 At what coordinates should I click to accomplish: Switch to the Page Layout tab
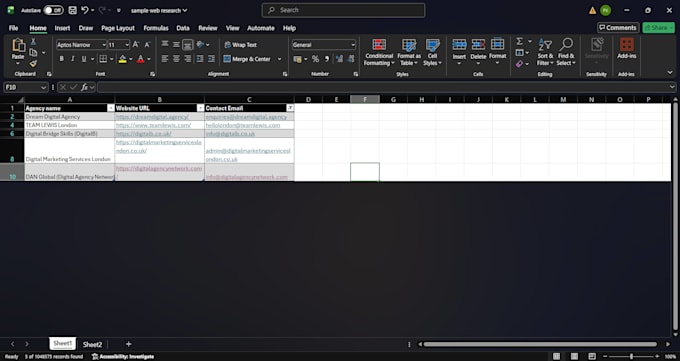[118, 28]
